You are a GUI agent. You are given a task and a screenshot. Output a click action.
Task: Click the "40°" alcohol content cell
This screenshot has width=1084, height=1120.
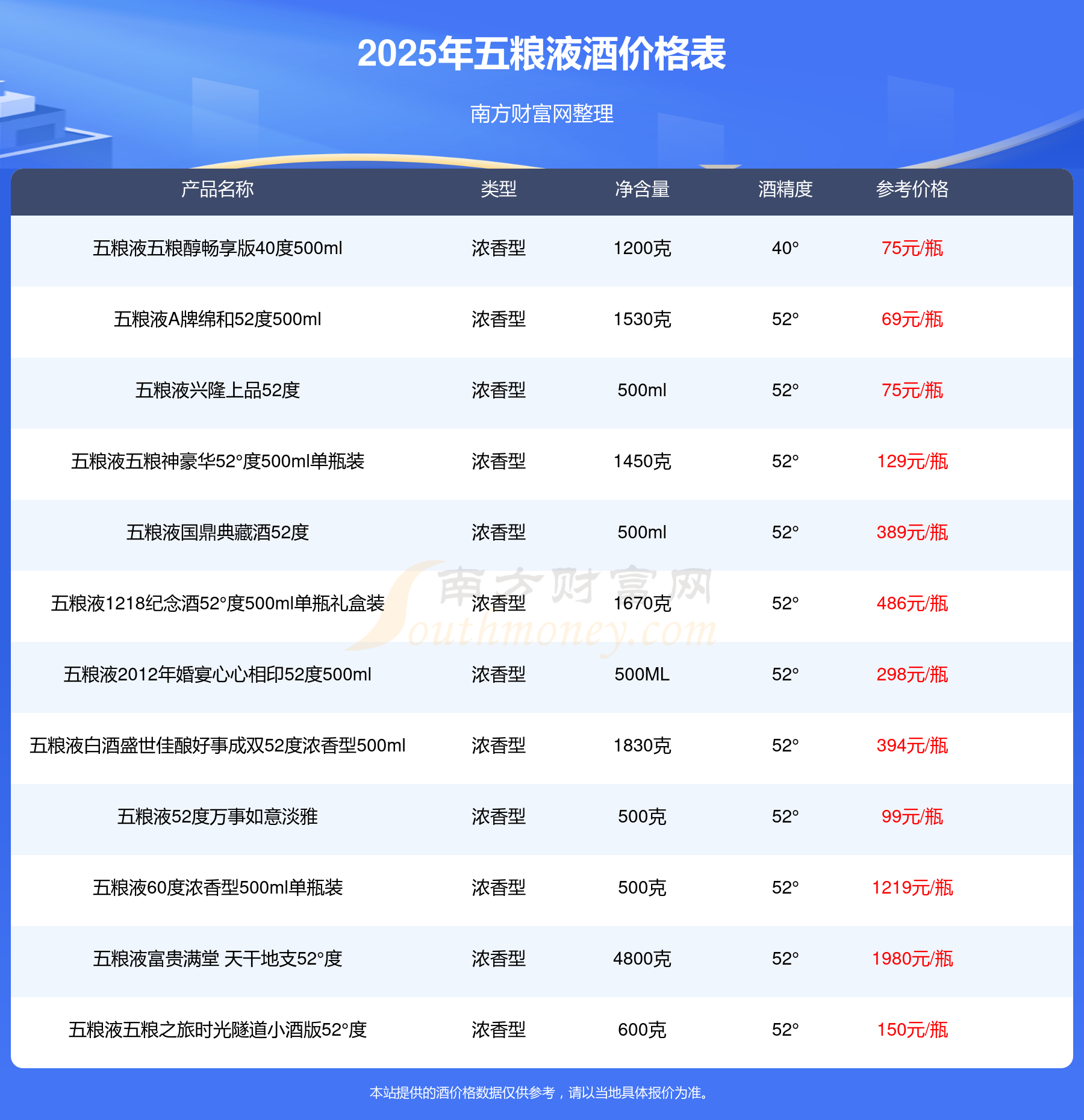(785, 248)
